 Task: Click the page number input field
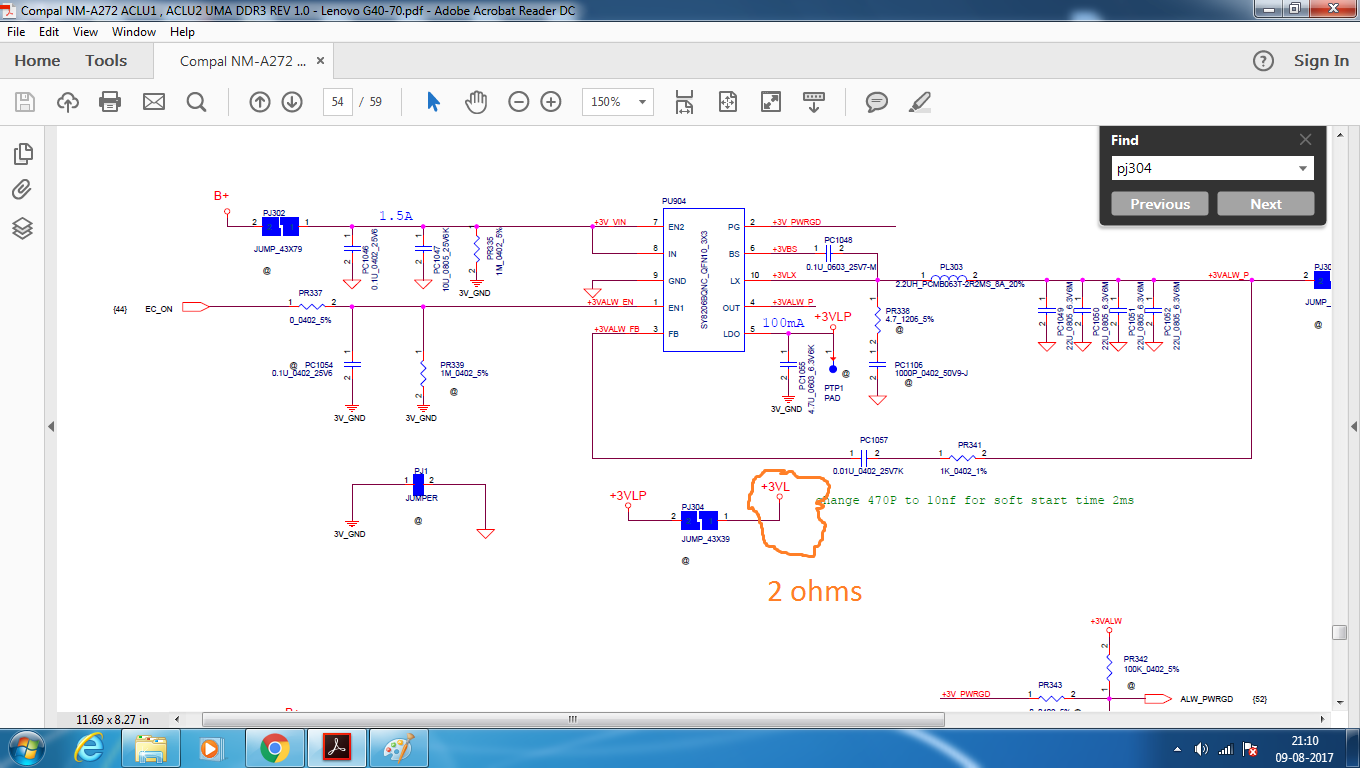click(337, 102)
